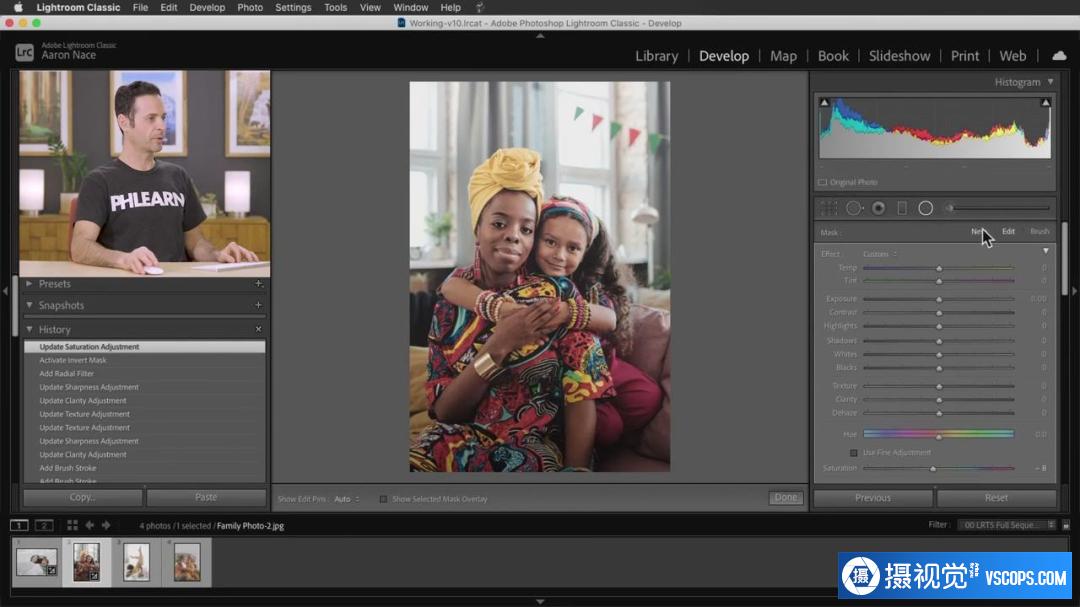Open the Develop menu
This screenshot has height=607, width=1080.
(x=207, y=8)
